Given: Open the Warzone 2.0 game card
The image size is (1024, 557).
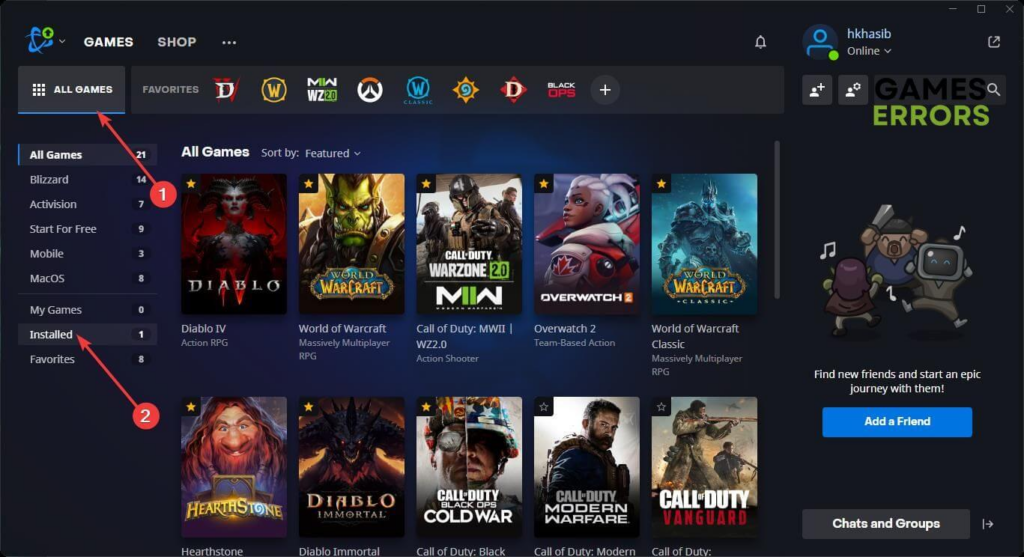Looking at the screenshot, I should [469, 244].
